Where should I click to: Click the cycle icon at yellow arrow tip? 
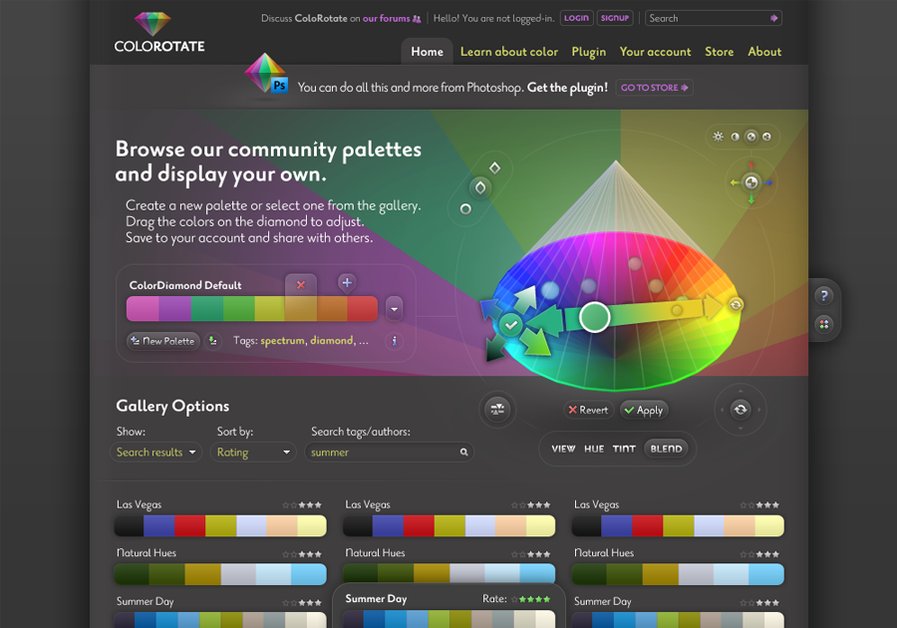click(736, 305)
